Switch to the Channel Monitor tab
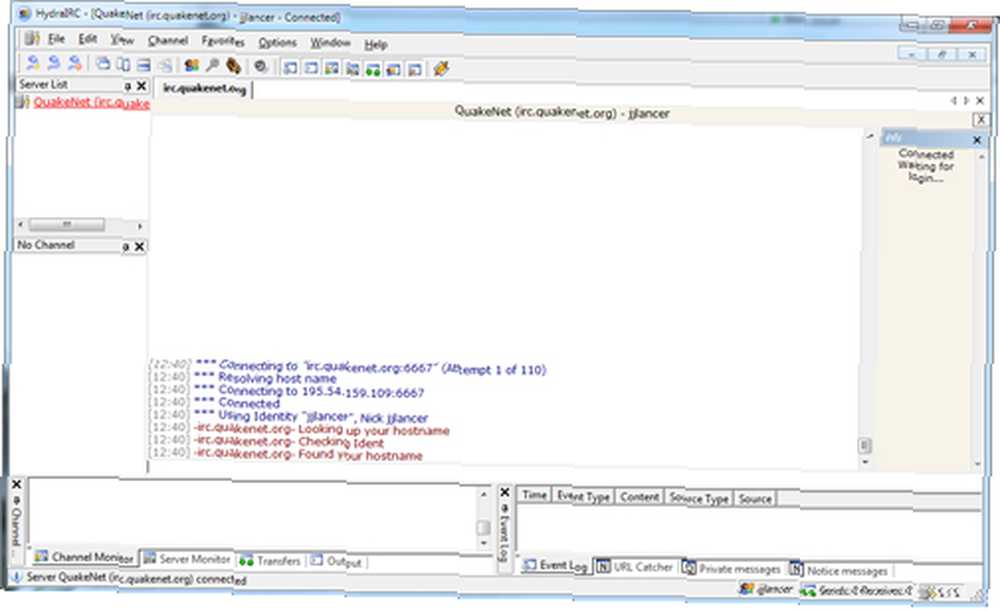This screenshot has height=611, width=1000. [x=84, y=557]
